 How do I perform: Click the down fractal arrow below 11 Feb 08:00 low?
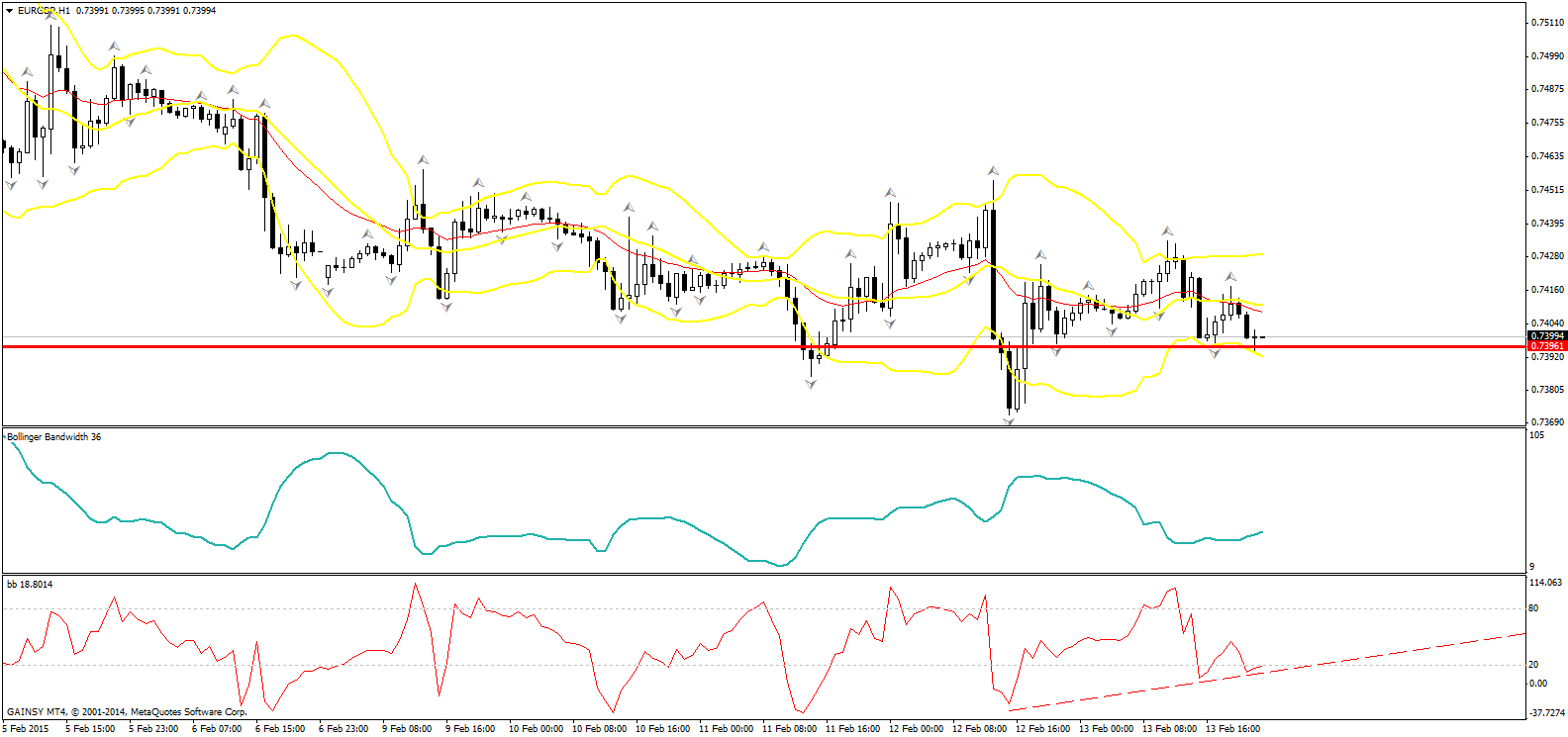point(811,383)
